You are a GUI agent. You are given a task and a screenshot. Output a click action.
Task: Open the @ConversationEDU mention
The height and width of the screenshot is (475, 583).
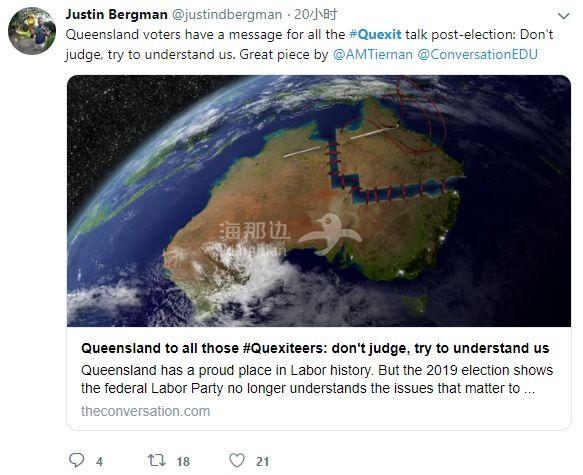click(477, 55)
